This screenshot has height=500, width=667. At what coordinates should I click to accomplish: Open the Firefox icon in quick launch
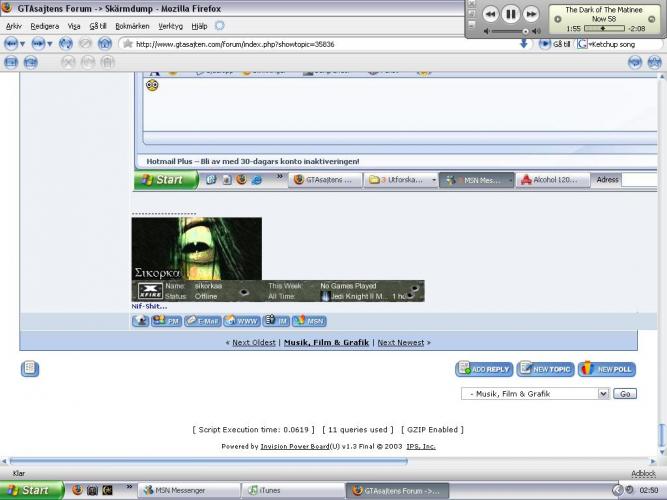[77, 490]
